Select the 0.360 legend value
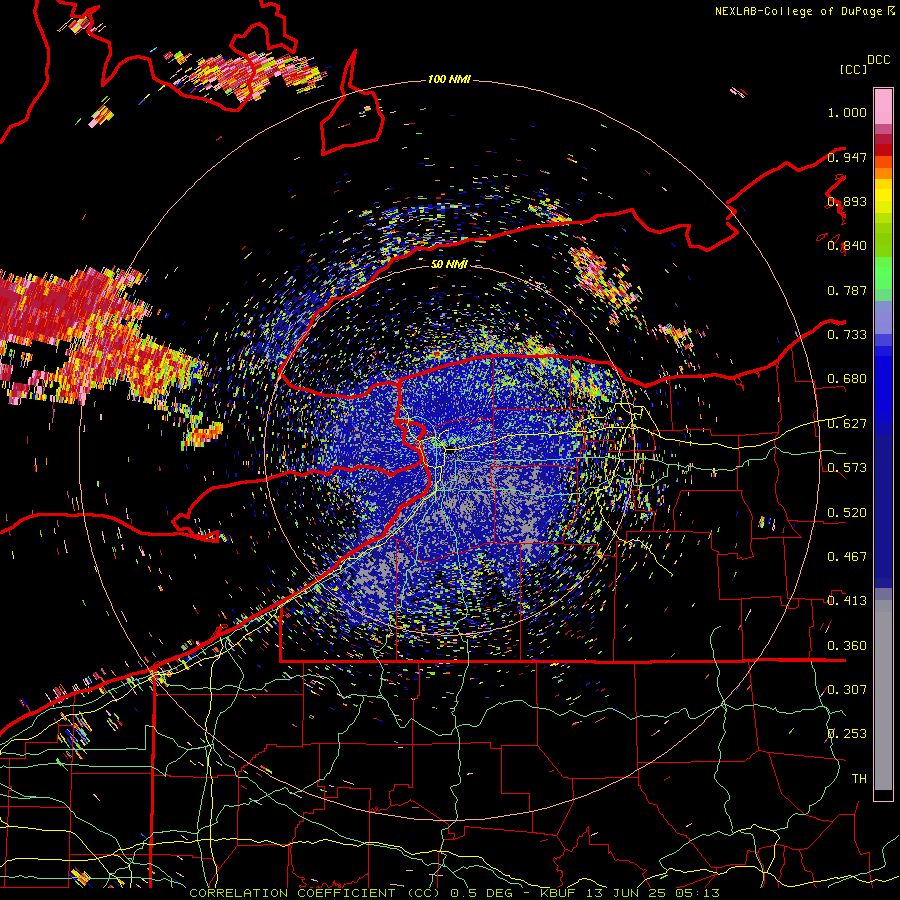900x900 pixels. [x=847, y=646]
